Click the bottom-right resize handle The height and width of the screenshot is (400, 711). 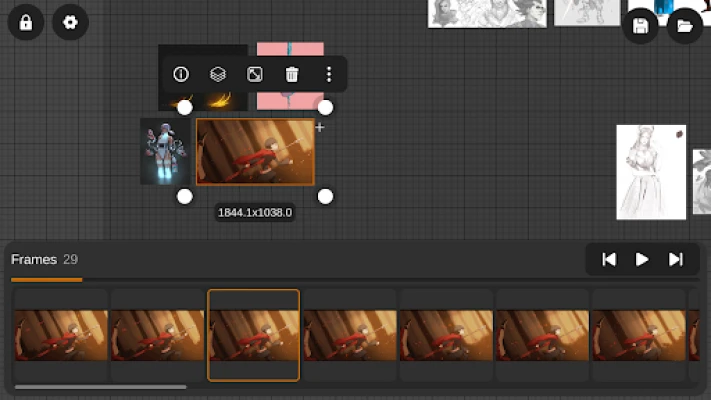point(325,196)
